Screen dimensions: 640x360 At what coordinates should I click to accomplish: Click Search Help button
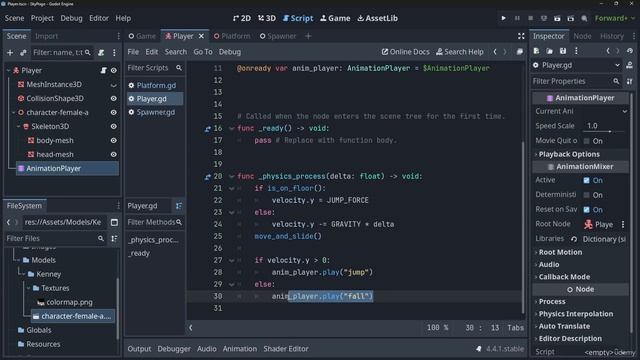[x=460, y=52]
